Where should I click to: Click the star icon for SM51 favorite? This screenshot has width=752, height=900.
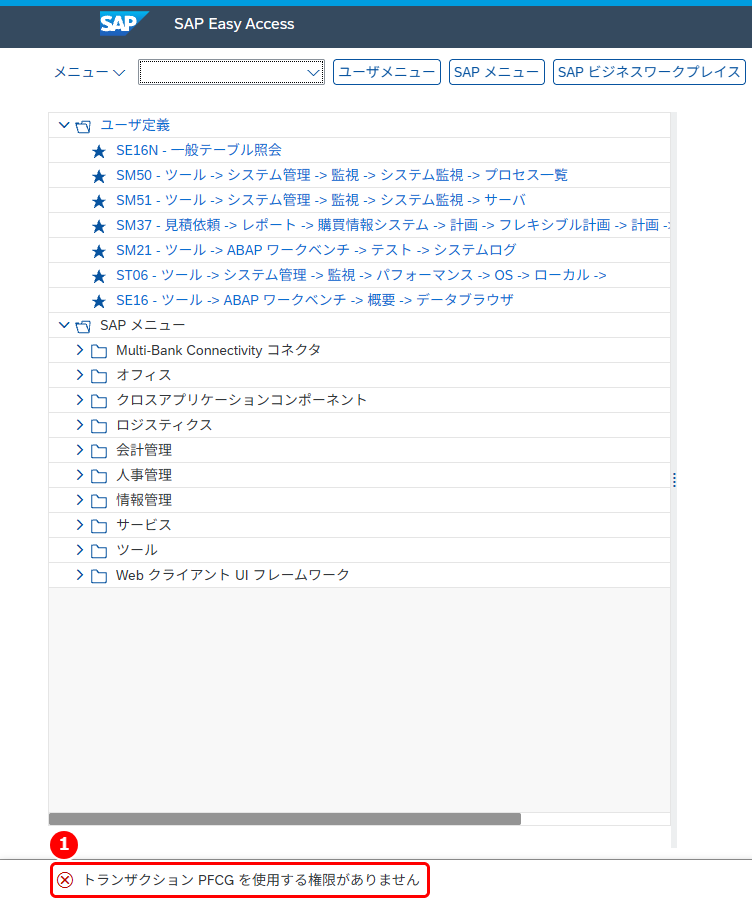pyautogui.click(x=99, y=201)
